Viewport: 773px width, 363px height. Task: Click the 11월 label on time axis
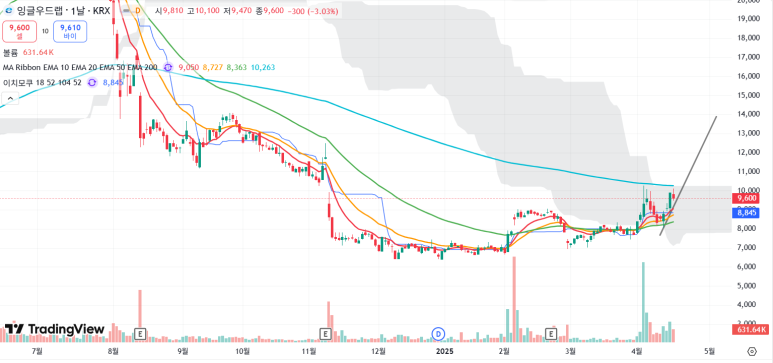309,351
